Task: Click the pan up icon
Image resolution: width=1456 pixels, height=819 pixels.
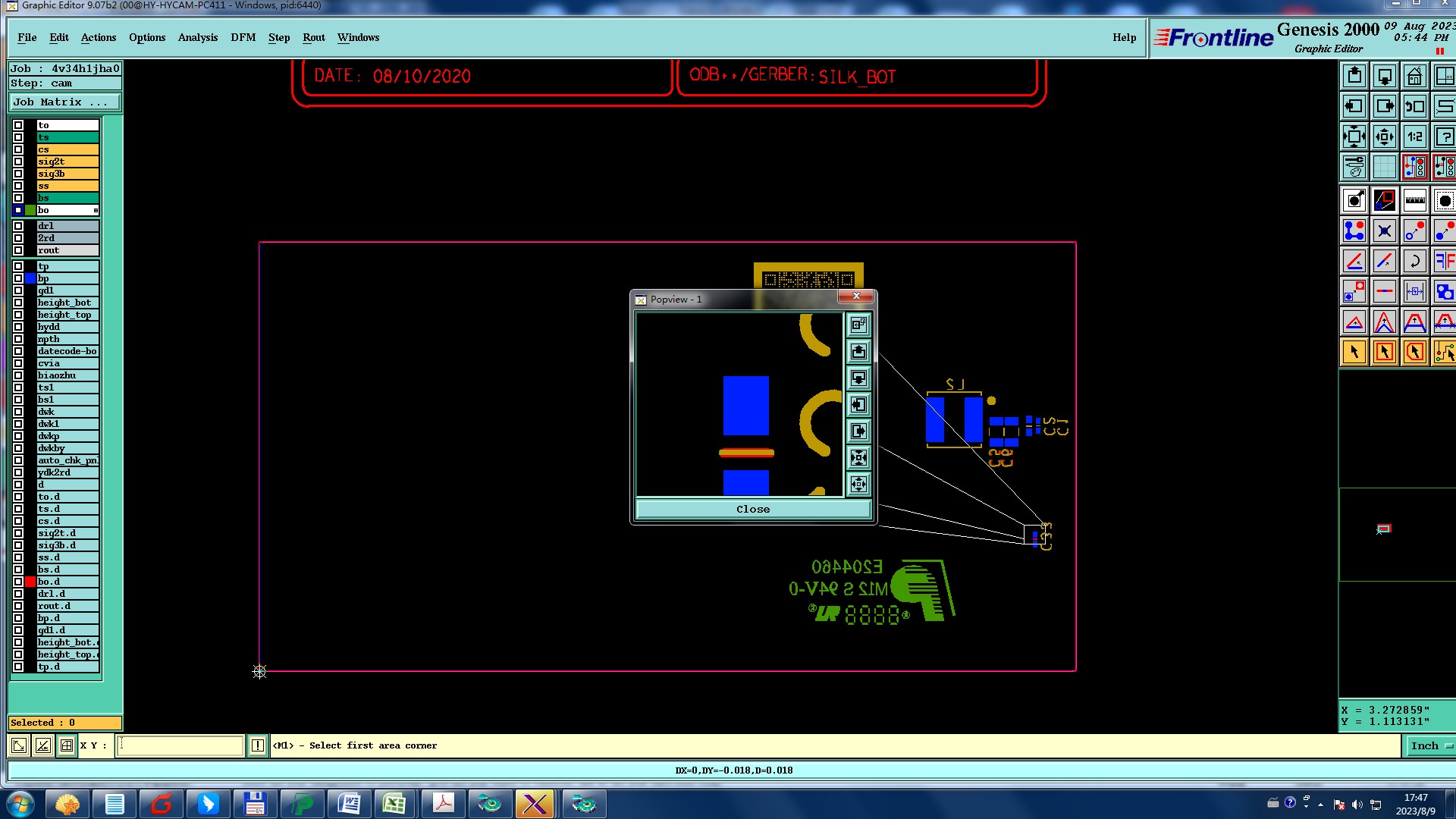Action: (x=1354, y=77)
